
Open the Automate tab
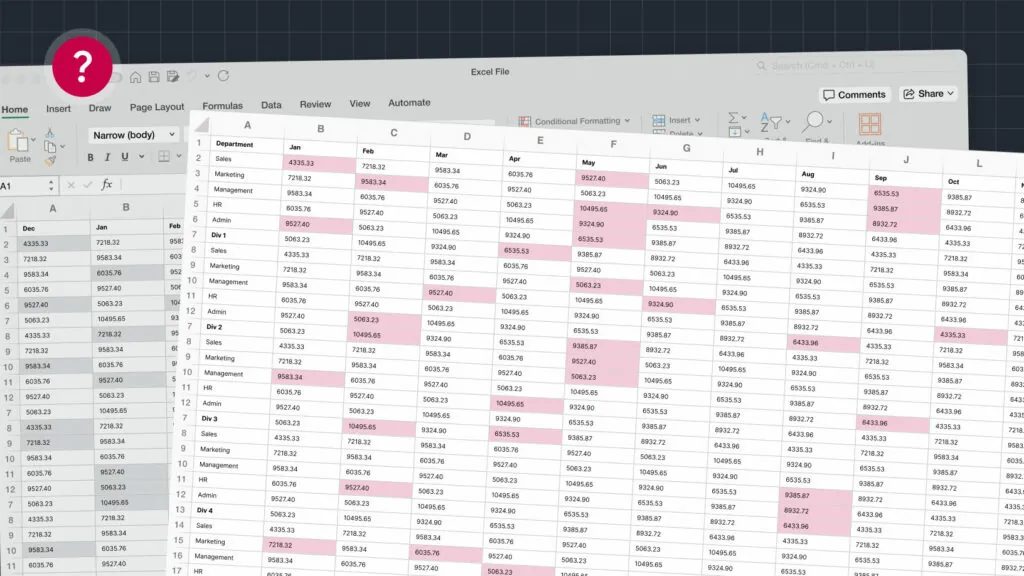coord(409,103)
